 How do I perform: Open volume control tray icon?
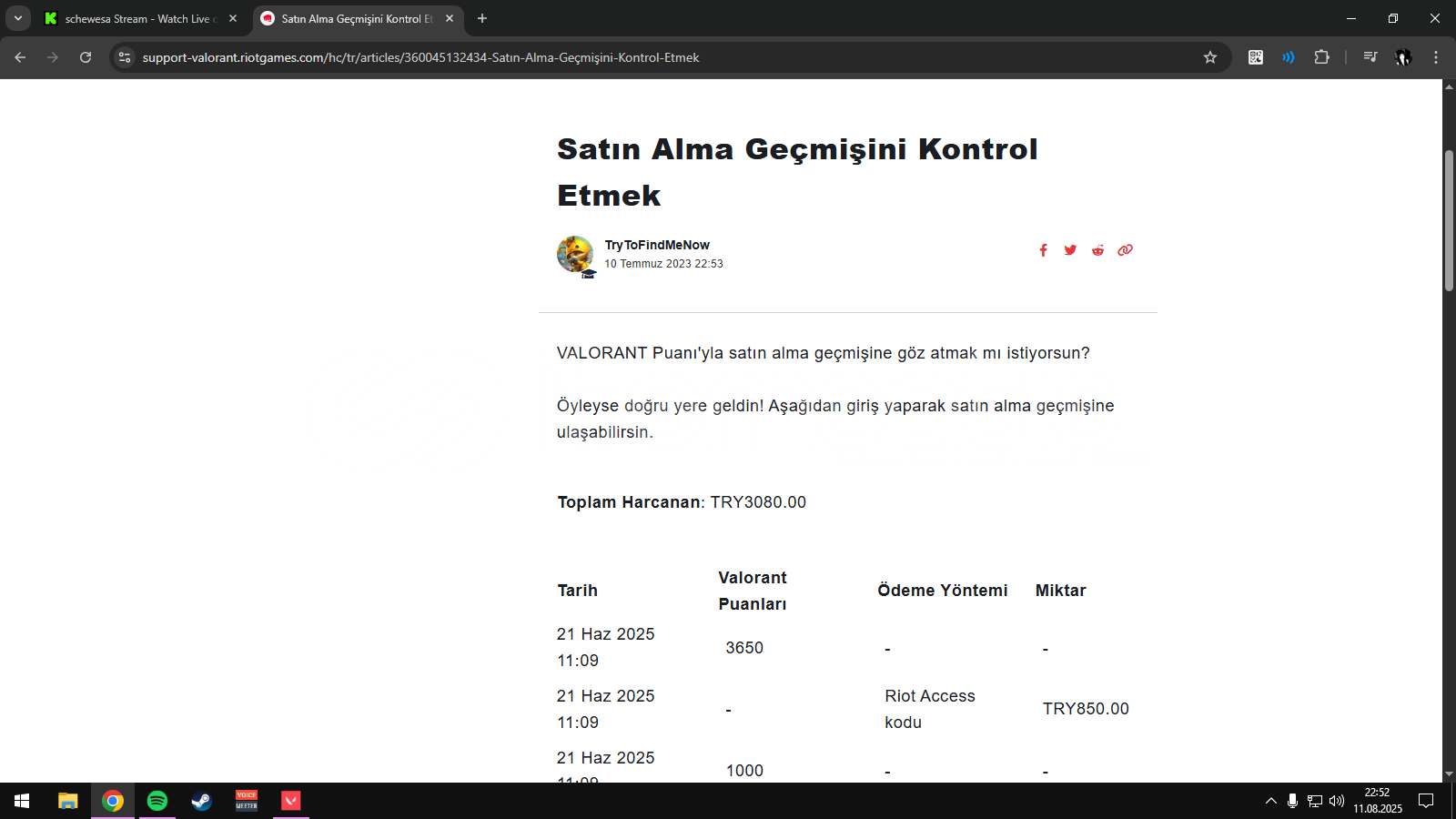[1337, 801]
